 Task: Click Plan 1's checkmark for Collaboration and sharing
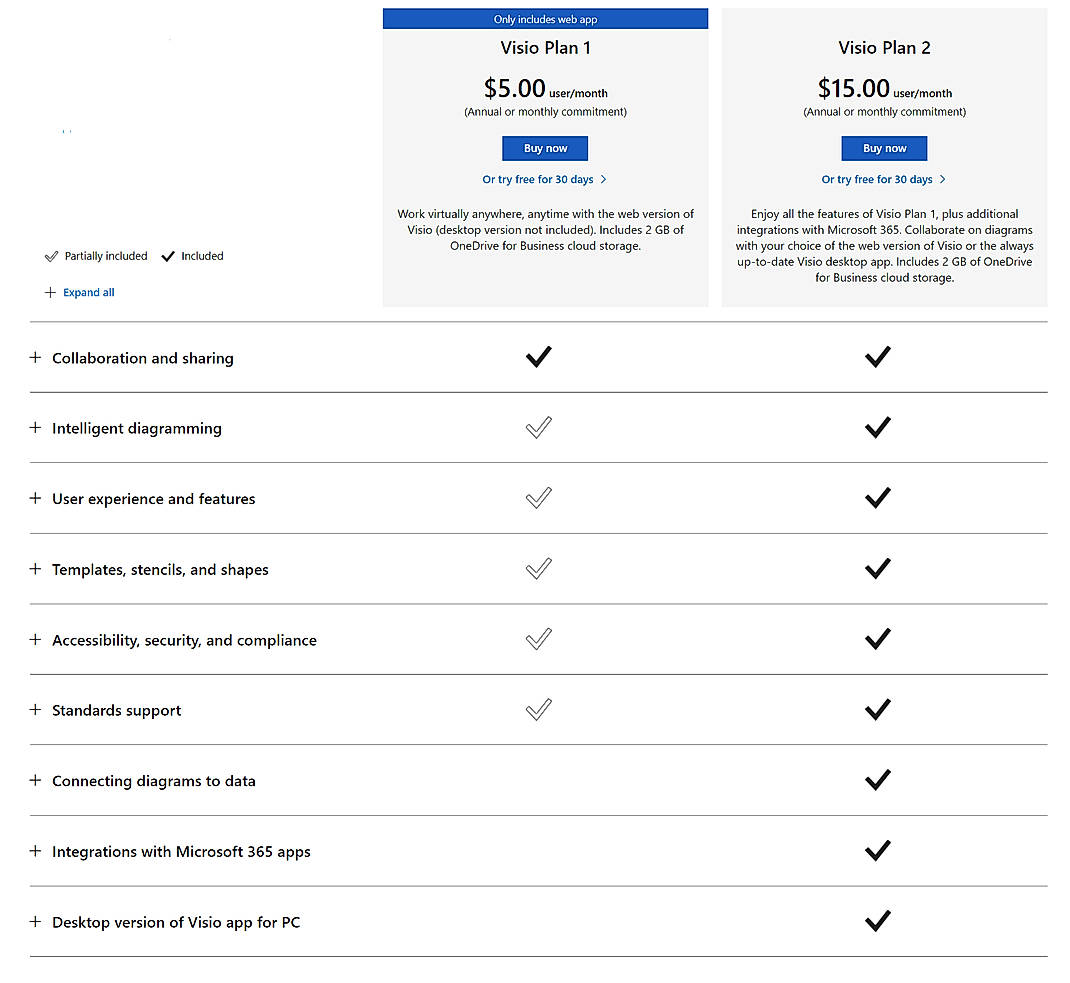click(x=538, y=357)
